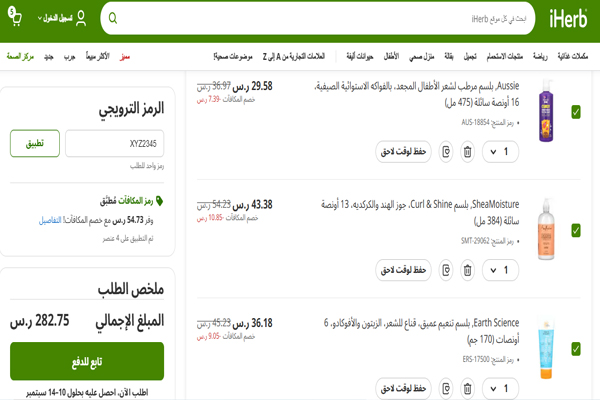
Task: Open the الأطفال menu
Action: click(x=391, y=57)
